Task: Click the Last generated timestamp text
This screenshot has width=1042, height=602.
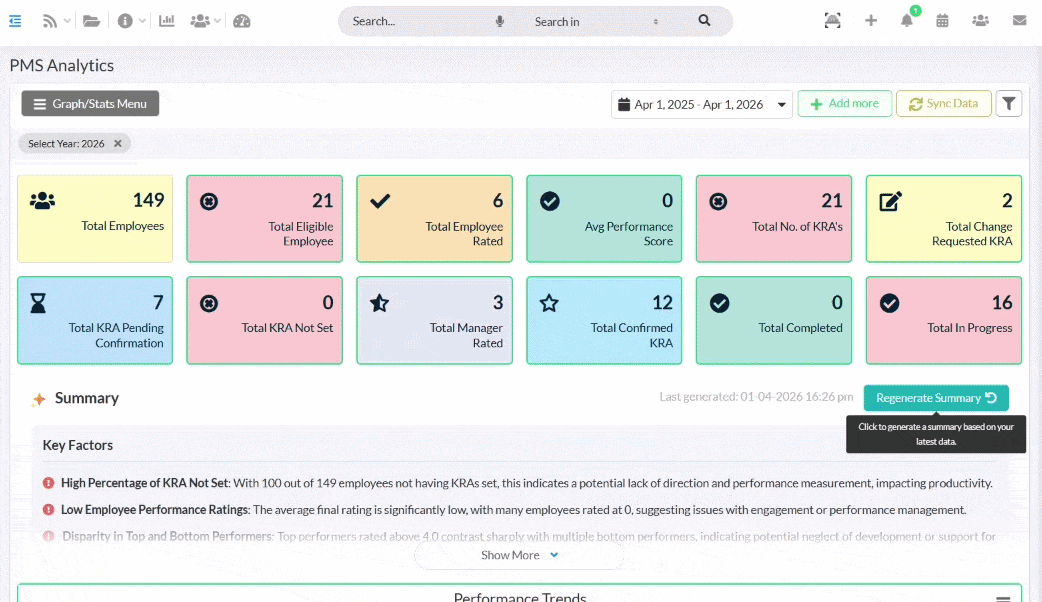Action: coord(756,397)
